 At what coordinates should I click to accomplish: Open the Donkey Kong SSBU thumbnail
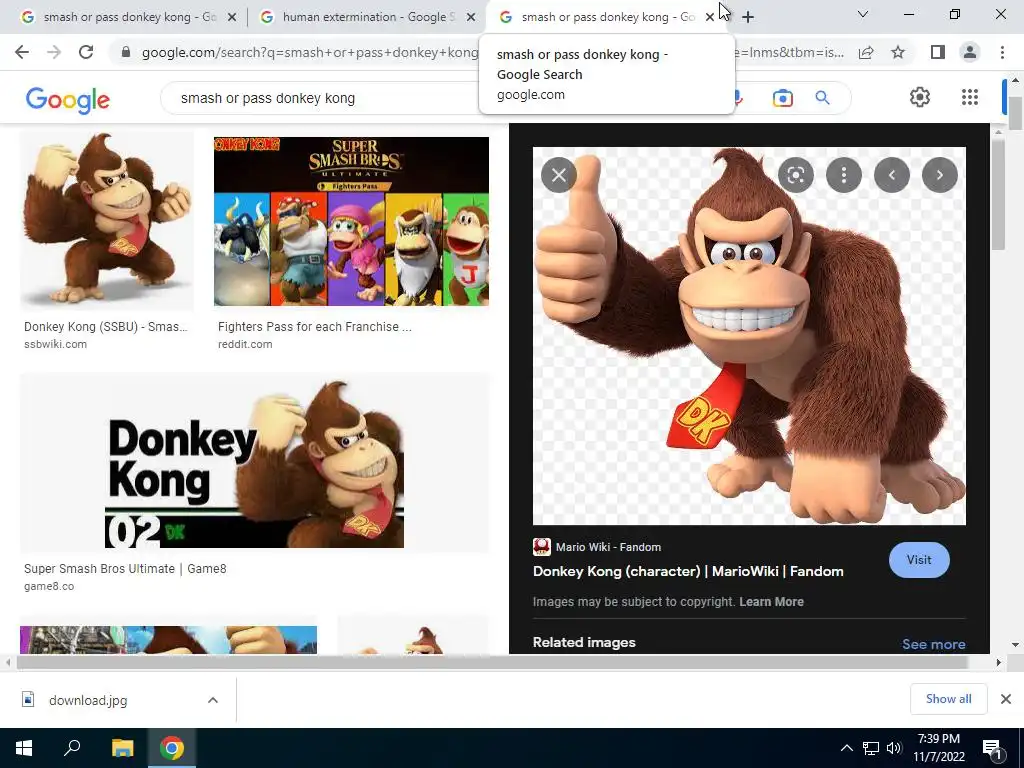[x=106, y=219]
